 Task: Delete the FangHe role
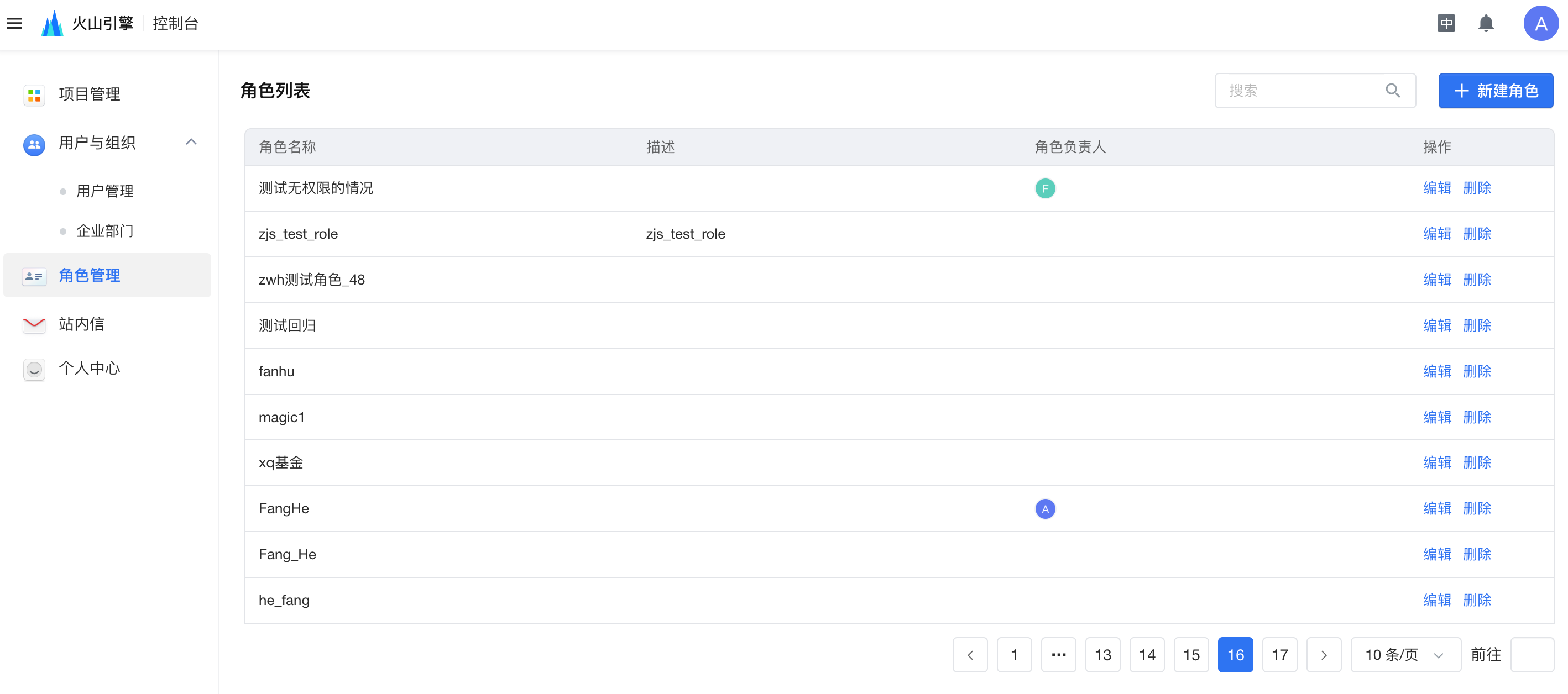(x=1477, y=508)
